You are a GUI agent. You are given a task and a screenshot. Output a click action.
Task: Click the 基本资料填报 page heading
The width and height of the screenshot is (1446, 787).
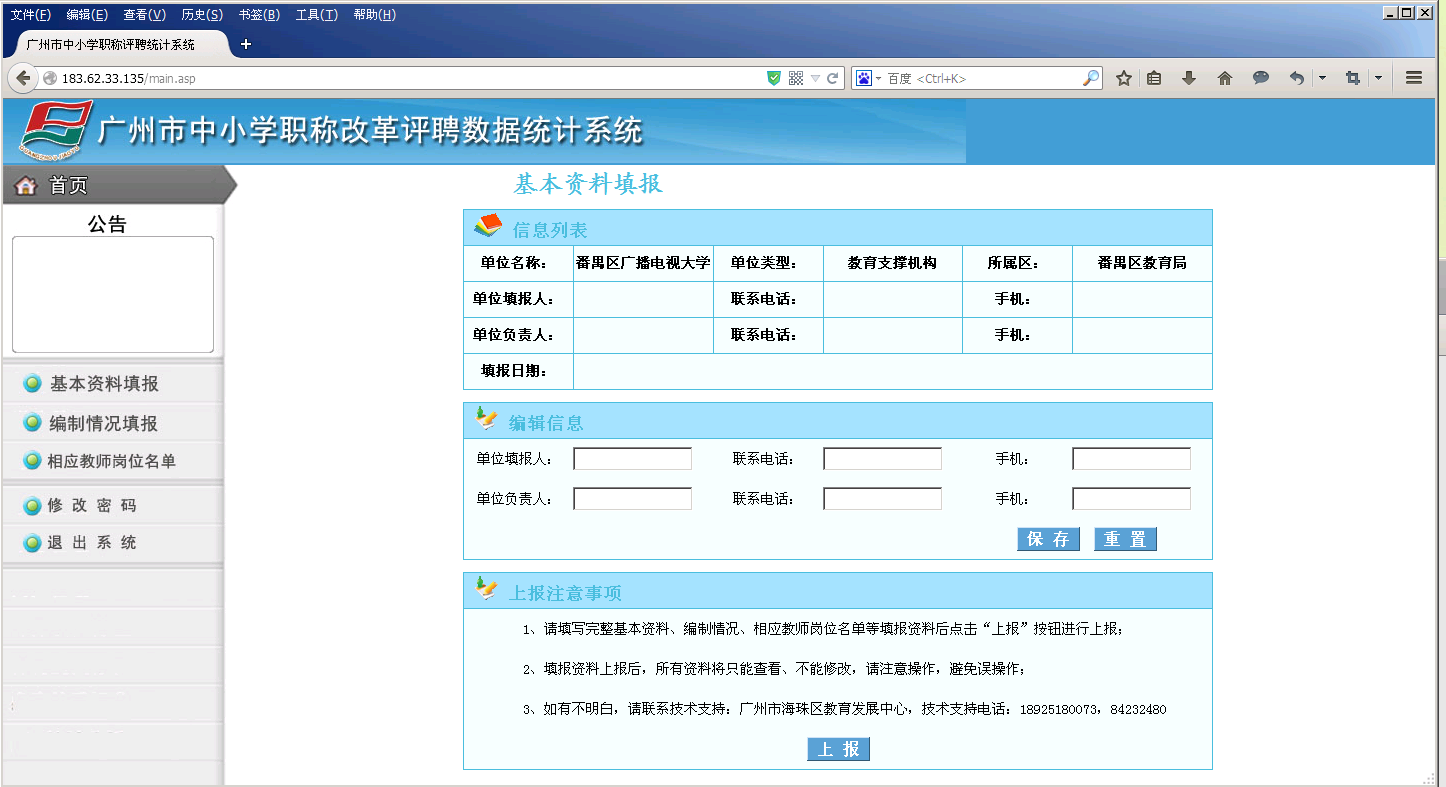[588, 184]
